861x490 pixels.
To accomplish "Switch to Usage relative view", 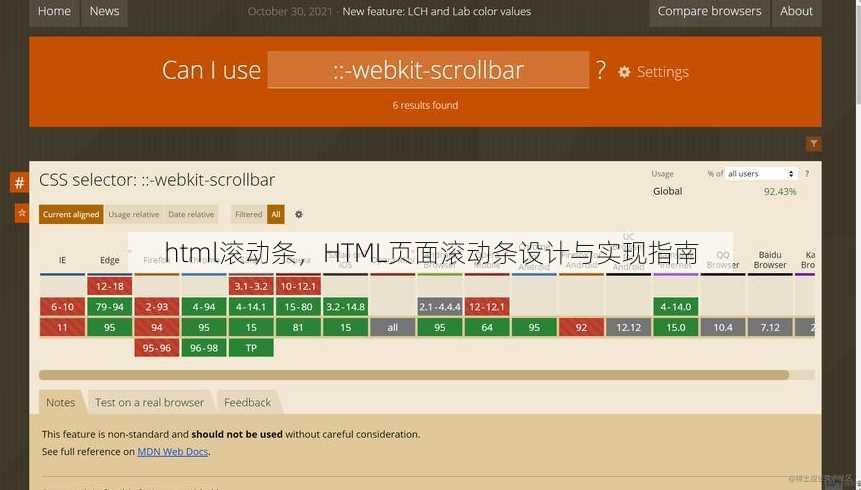I will (133, 214).
